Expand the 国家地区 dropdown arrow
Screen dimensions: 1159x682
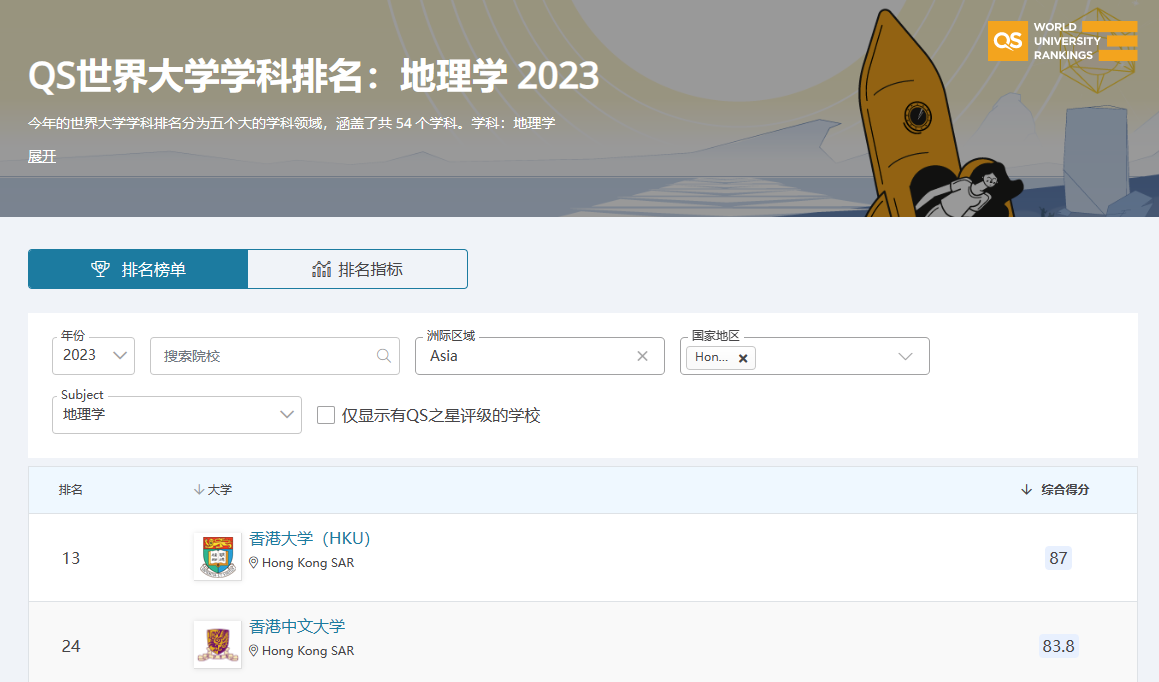[905, 356]
